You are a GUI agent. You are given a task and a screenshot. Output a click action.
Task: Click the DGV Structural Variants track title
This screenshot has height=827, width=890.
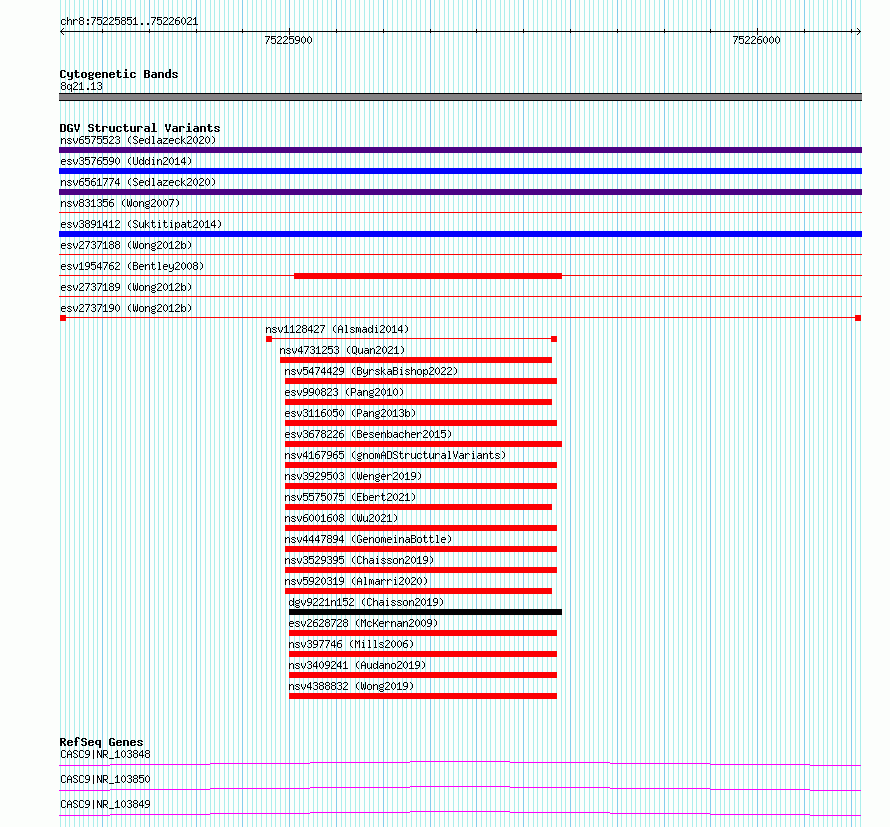140,128
